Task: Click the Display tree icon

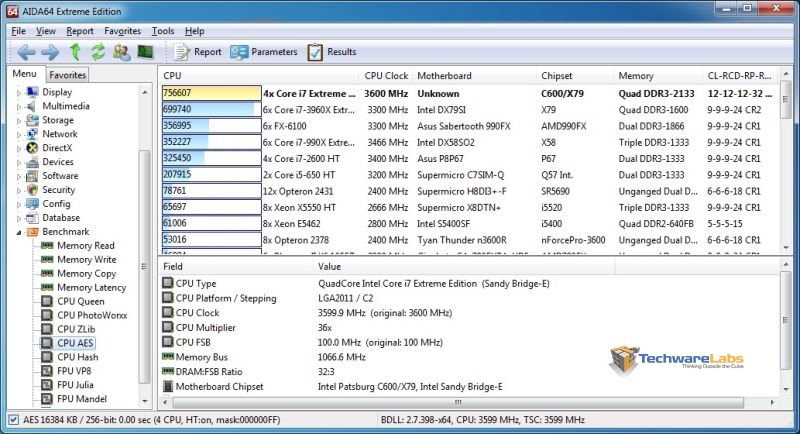Action: pyautogui.click(x=32, y=92)
